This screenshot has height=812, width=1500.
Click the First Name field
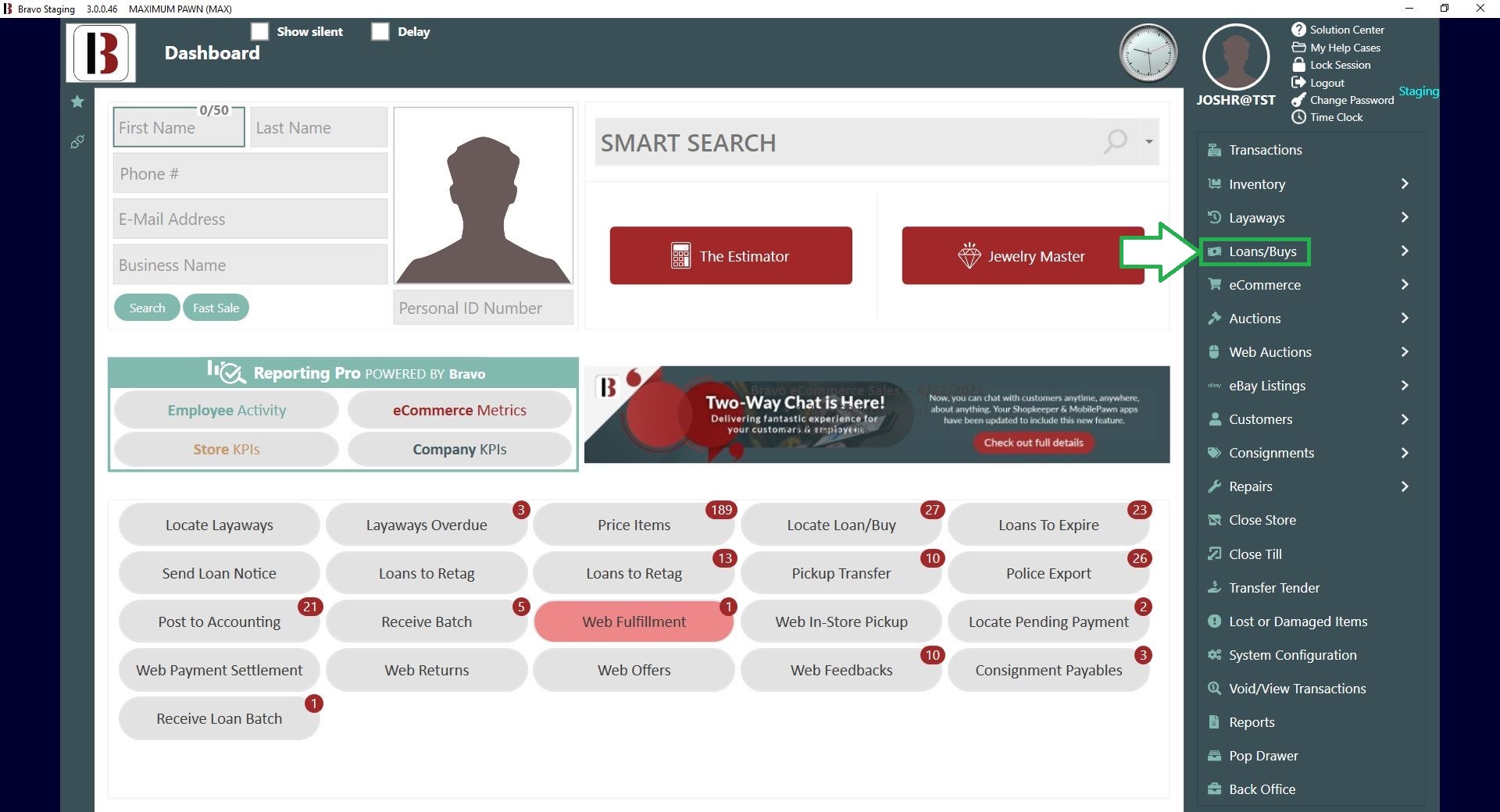179,128
